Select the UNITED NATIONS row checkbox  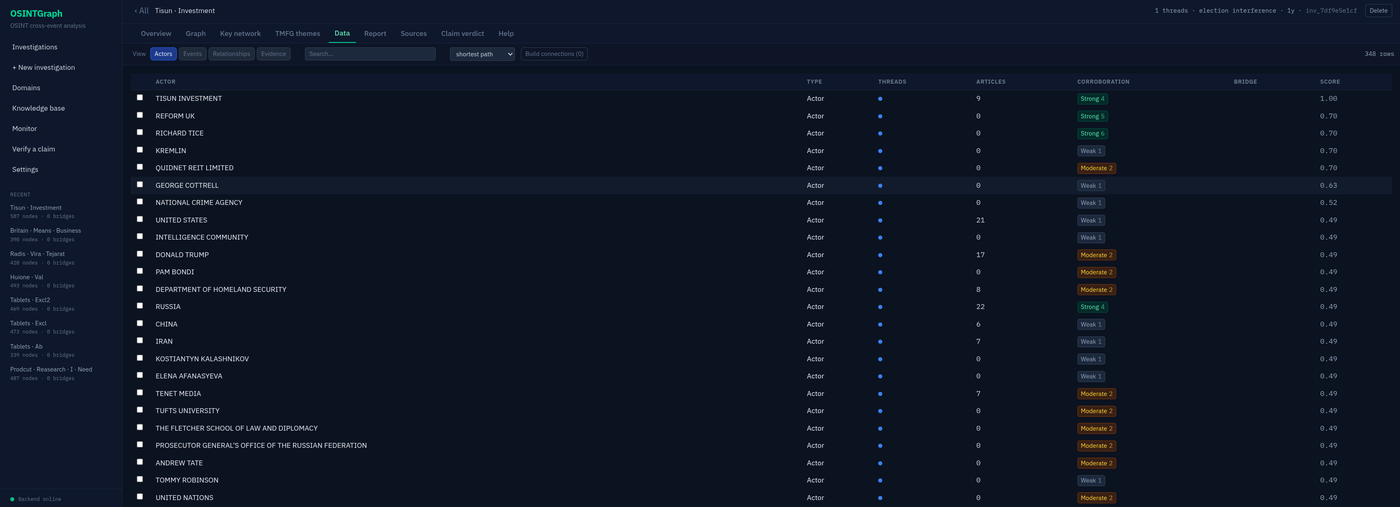click(x=140, y=497)
